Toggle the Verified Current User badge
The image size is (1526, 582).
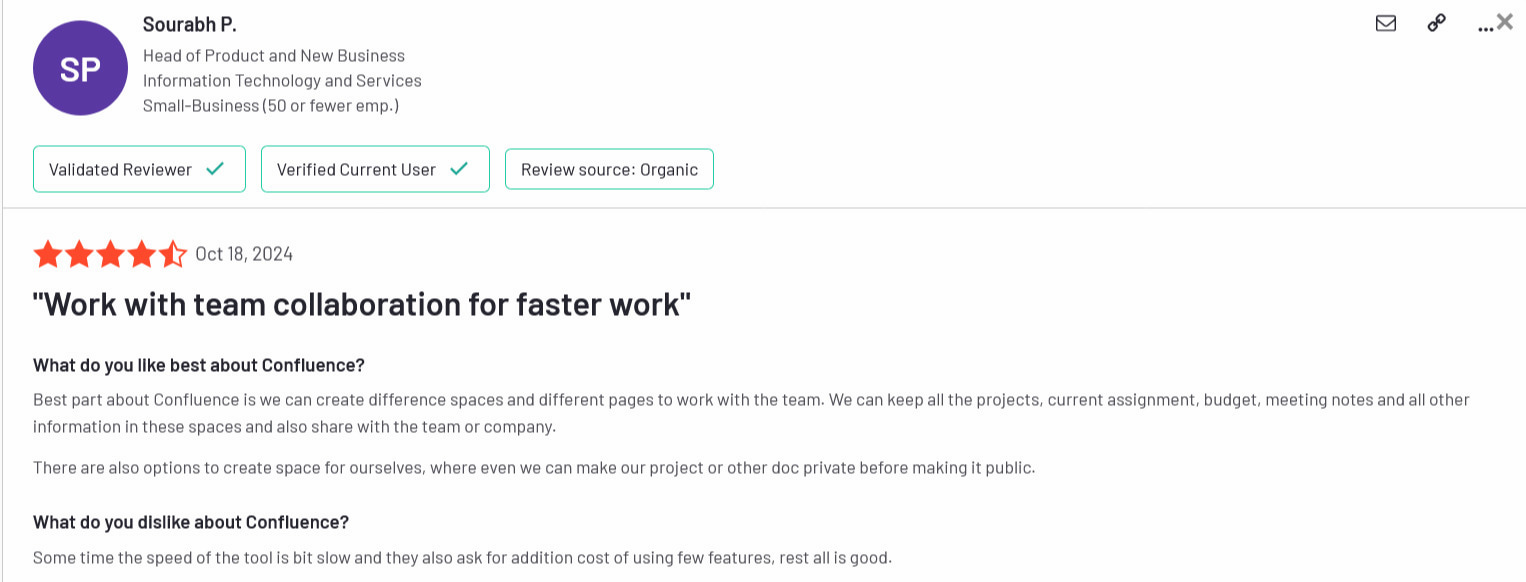pyautogui.click(x=375, y=169)
